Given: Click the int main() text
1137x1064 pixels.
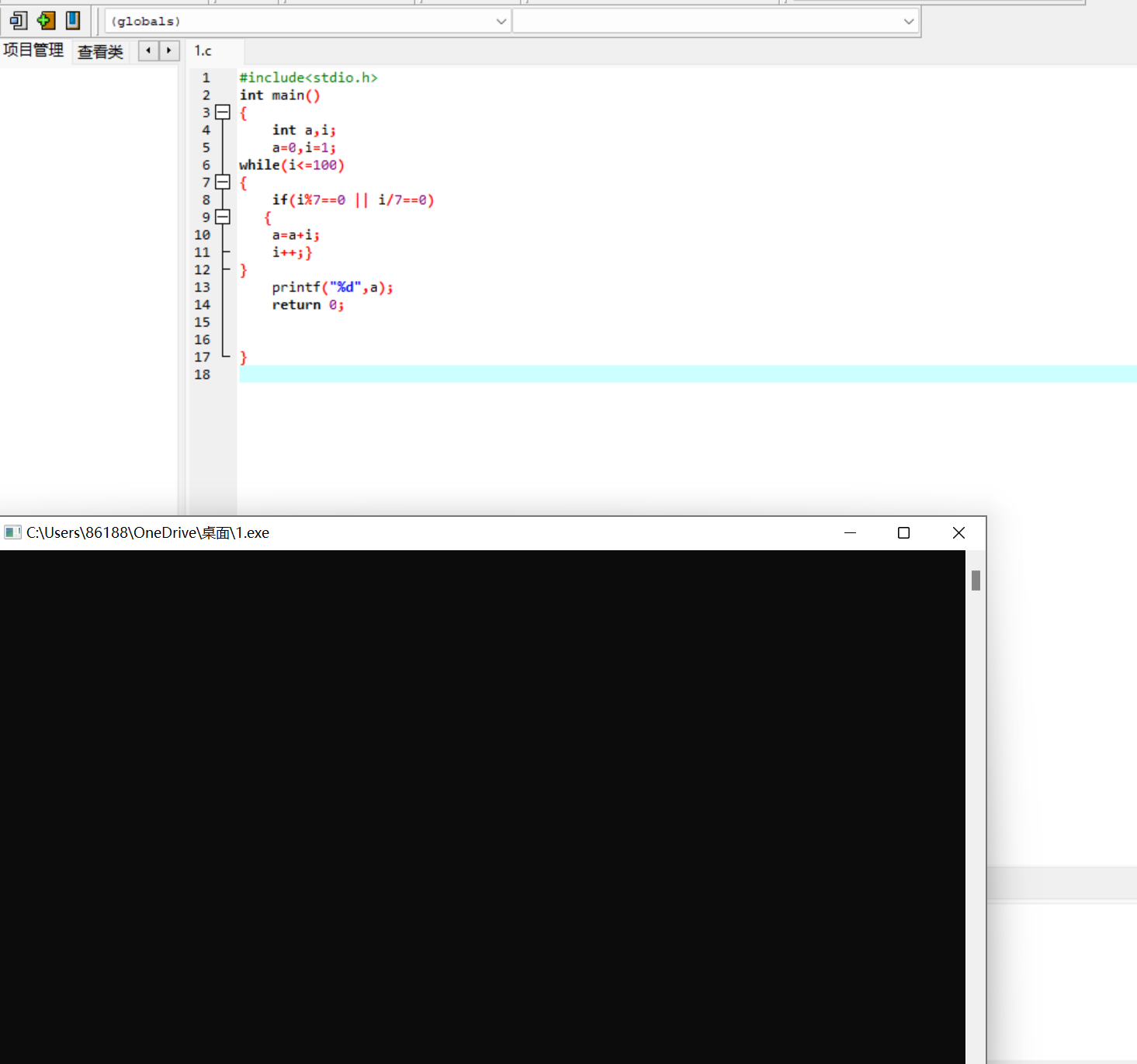Looking at the screenshot, I should coord(279,95).
